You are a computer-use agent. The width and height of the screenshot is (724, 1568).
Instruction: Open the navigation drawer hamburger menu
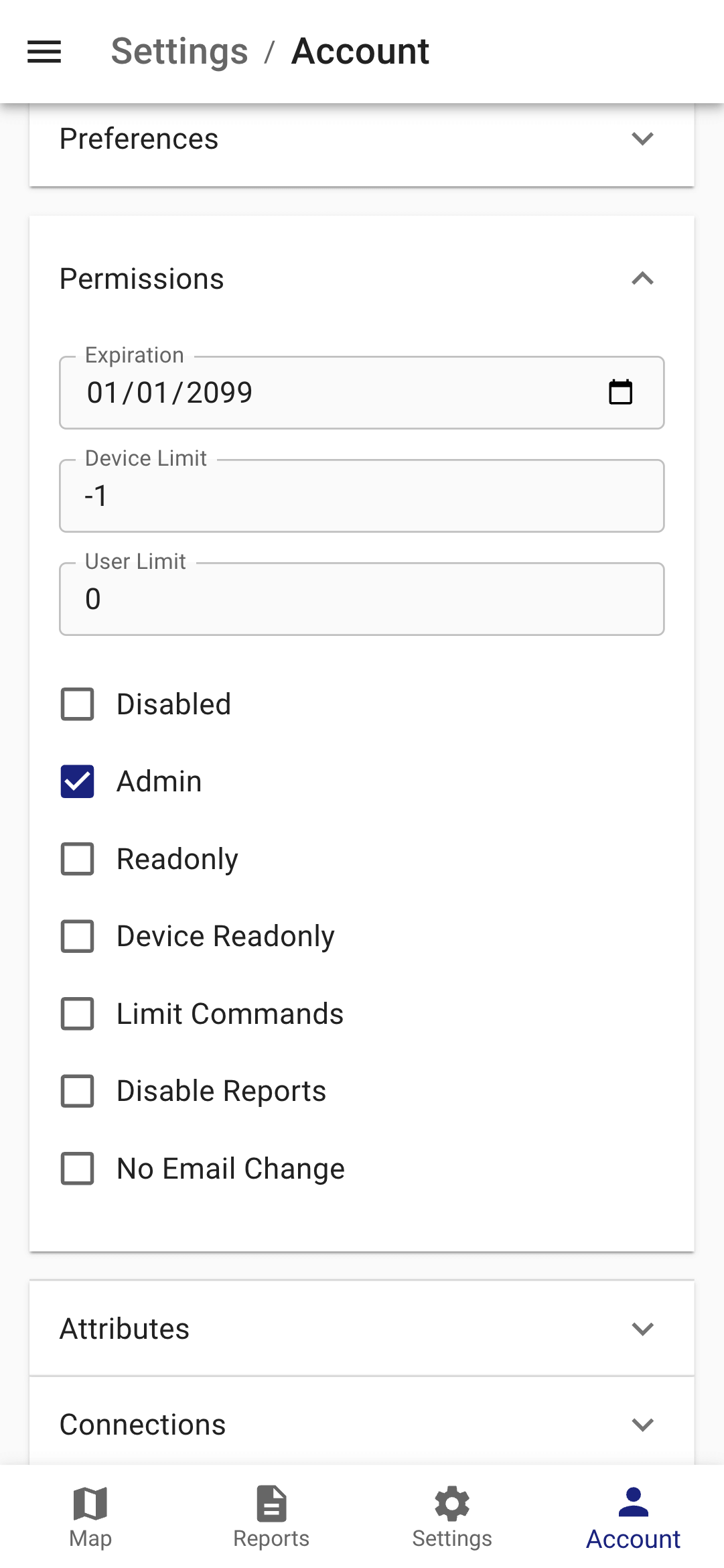point(44,52)
